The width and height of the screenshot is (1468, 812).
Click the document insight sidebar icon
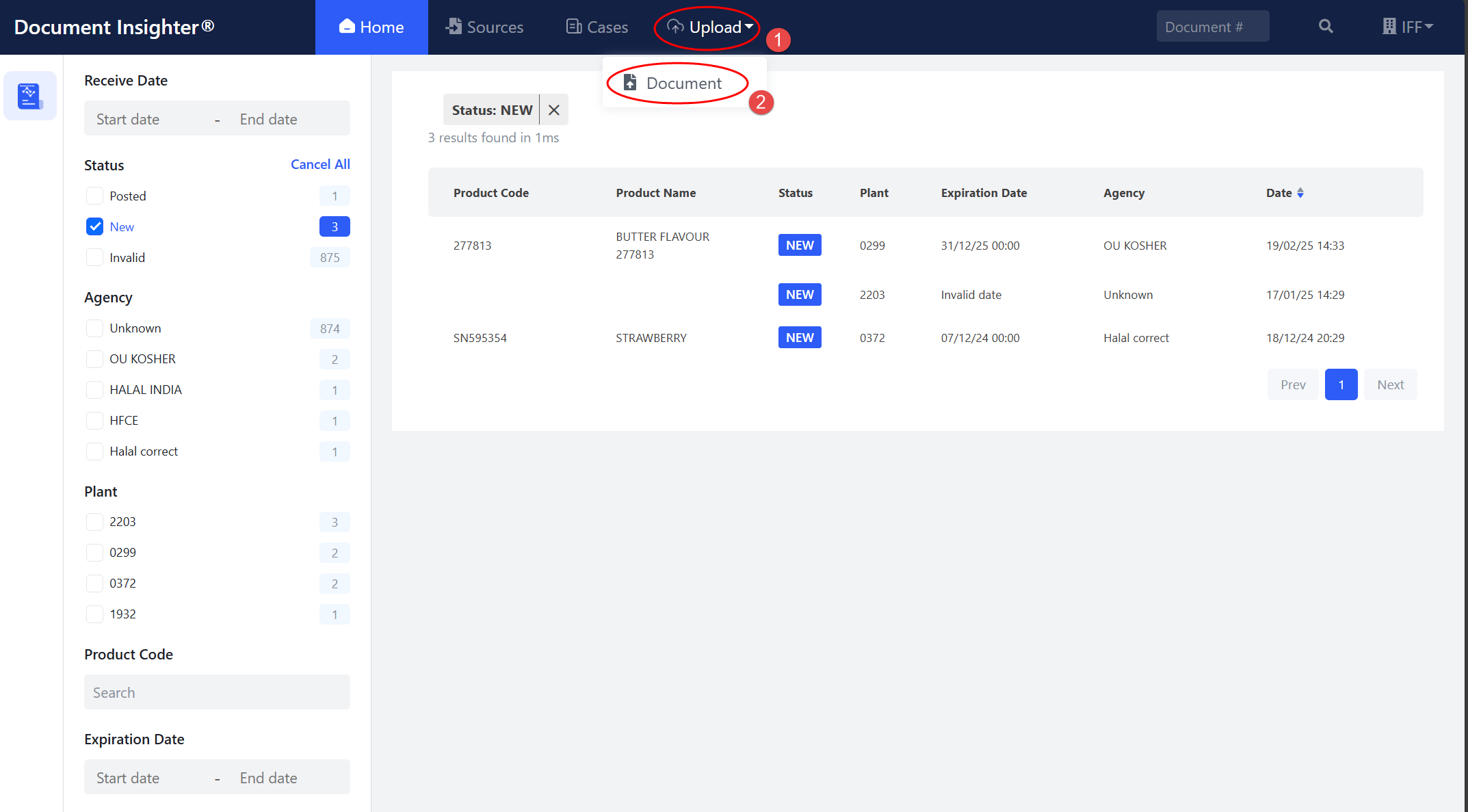[x=29, y=96]
